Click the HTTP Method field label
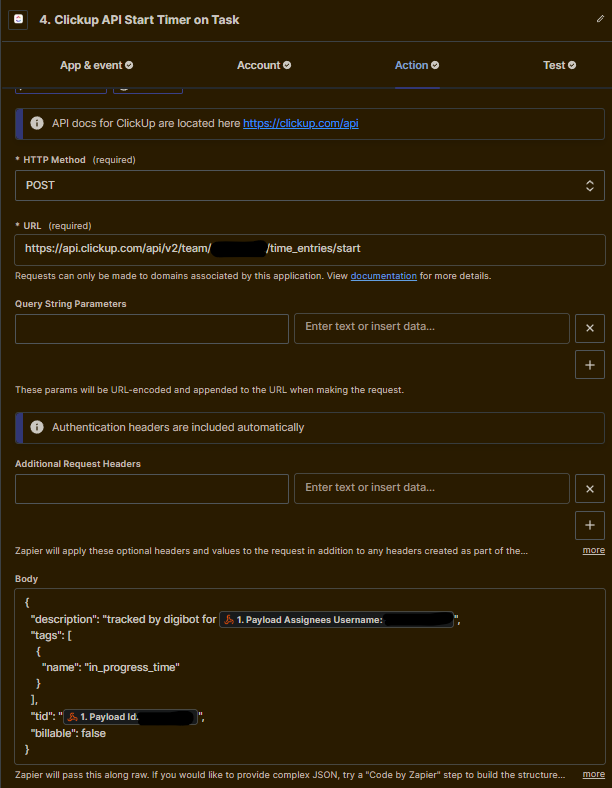 [x=54, y=160]
